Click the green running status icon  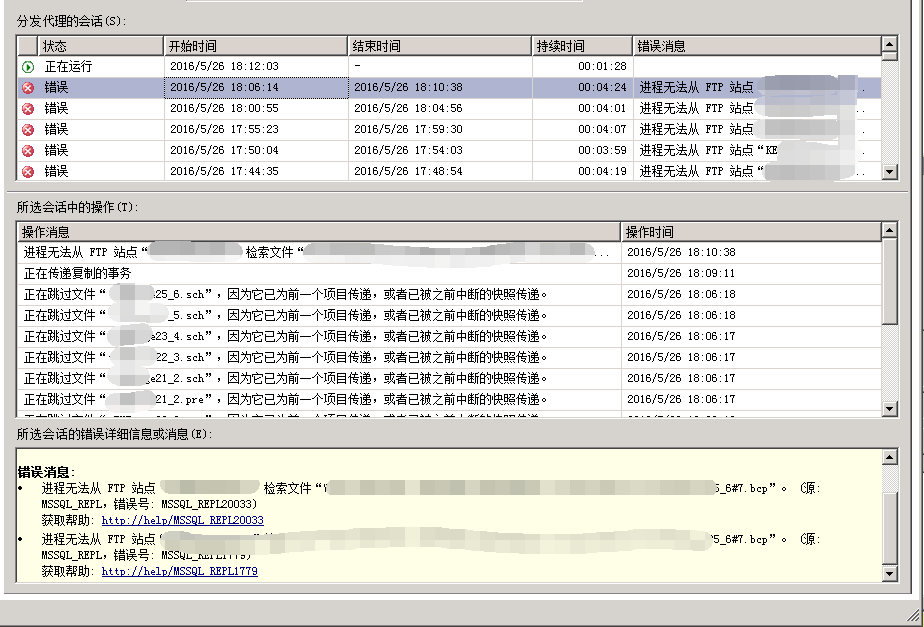[28, 67]
